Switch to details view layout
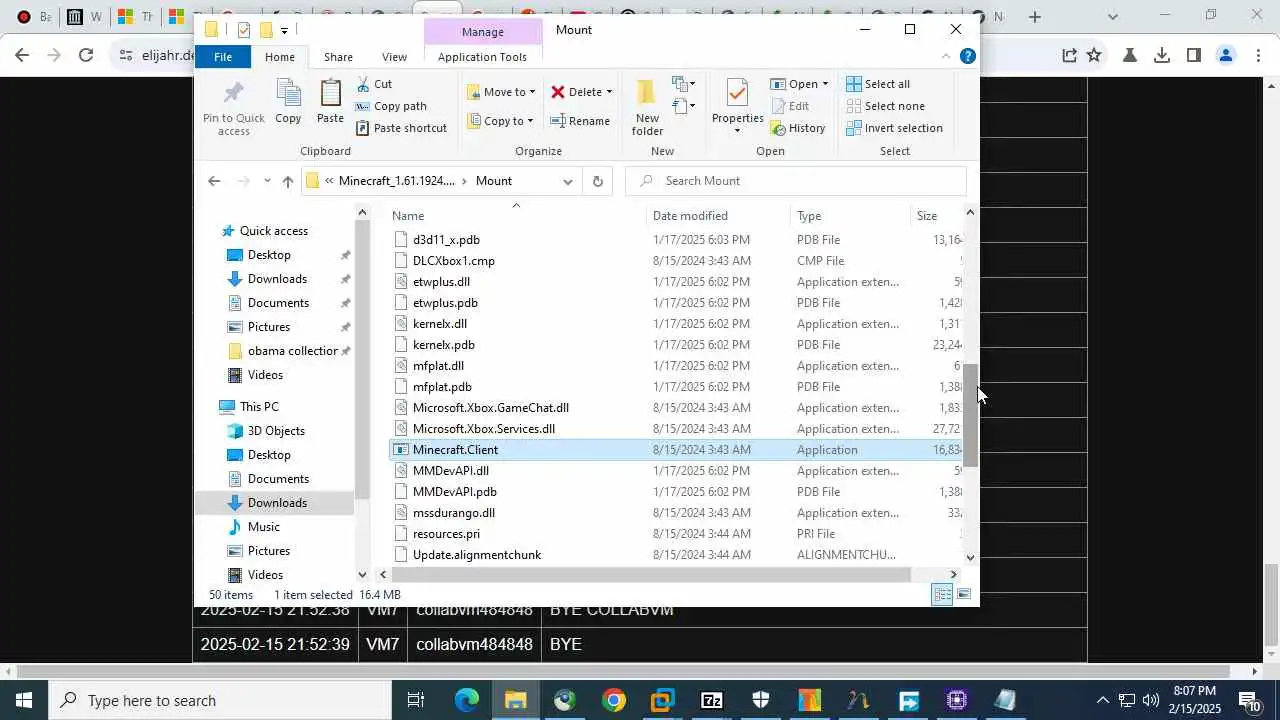Screen dimensions: 1280x720 (x=942, y=595)
